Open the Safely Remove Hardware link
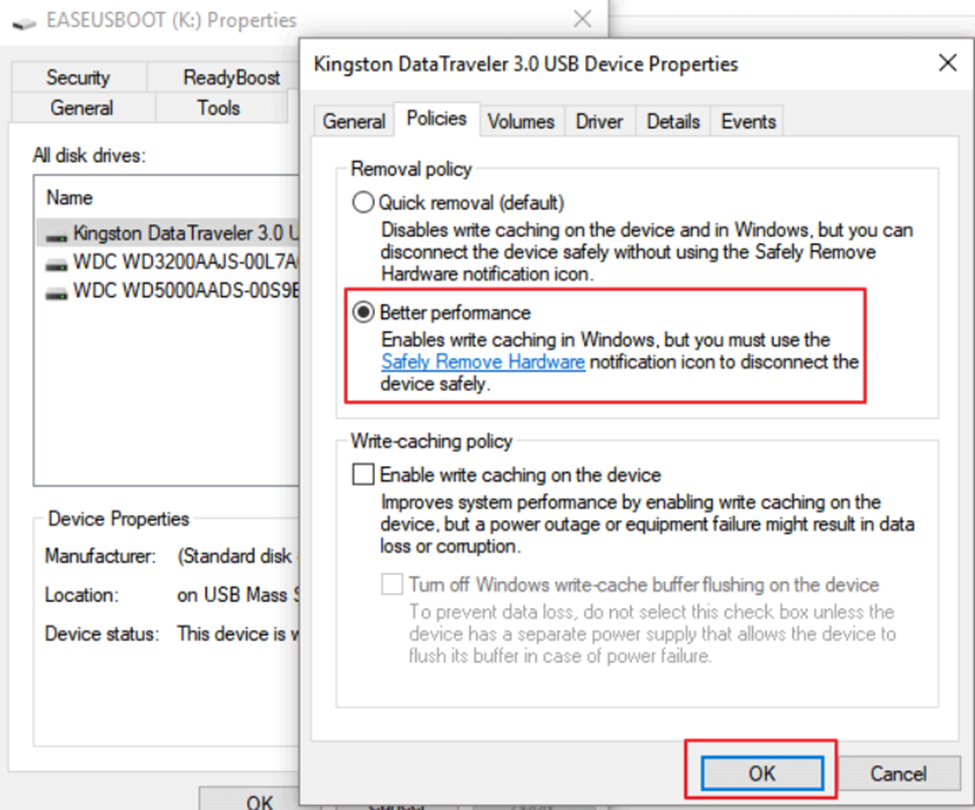The image size is (975, 810). click(483, 362)
